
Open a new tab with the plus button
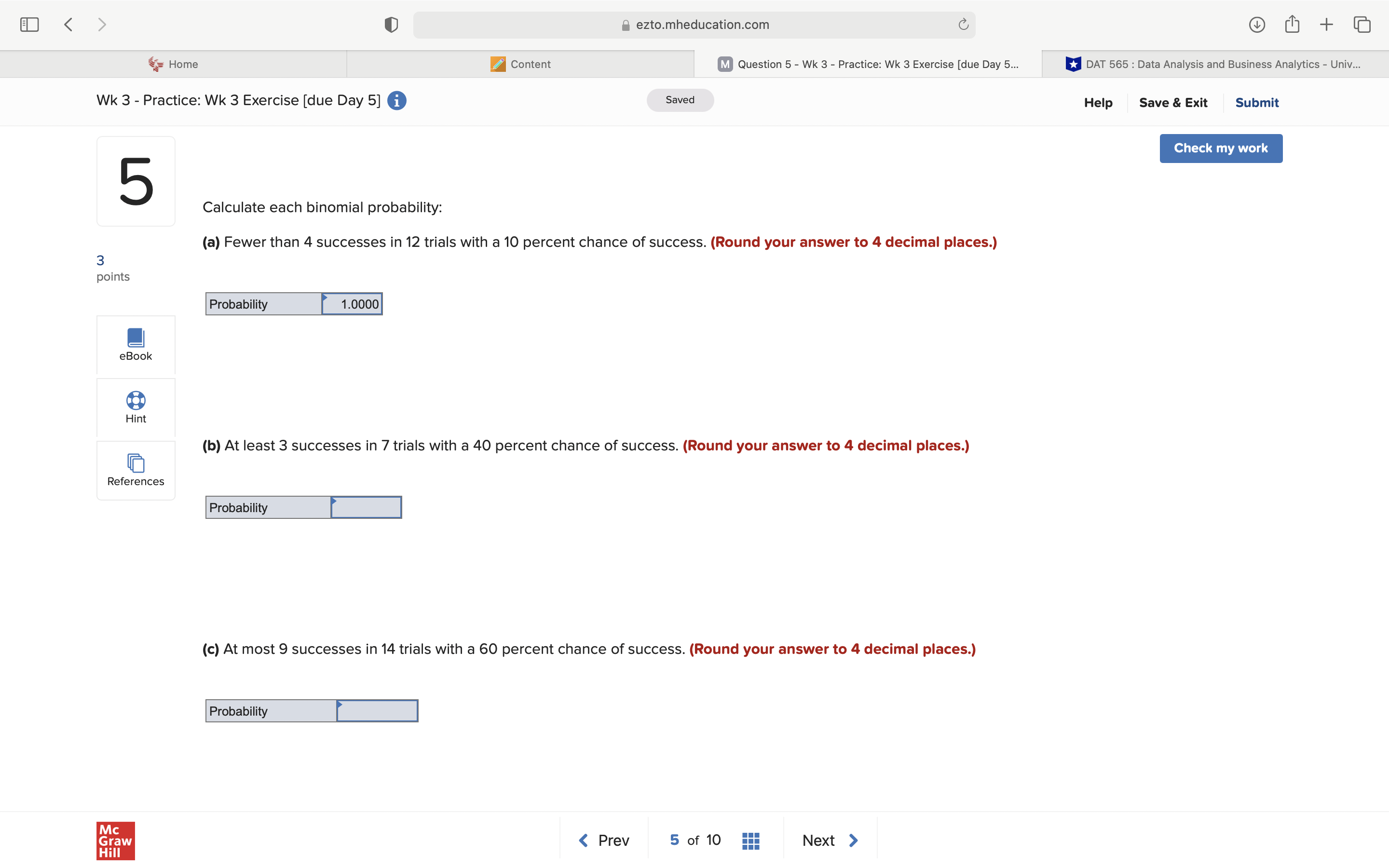(x=1326, y=24)
